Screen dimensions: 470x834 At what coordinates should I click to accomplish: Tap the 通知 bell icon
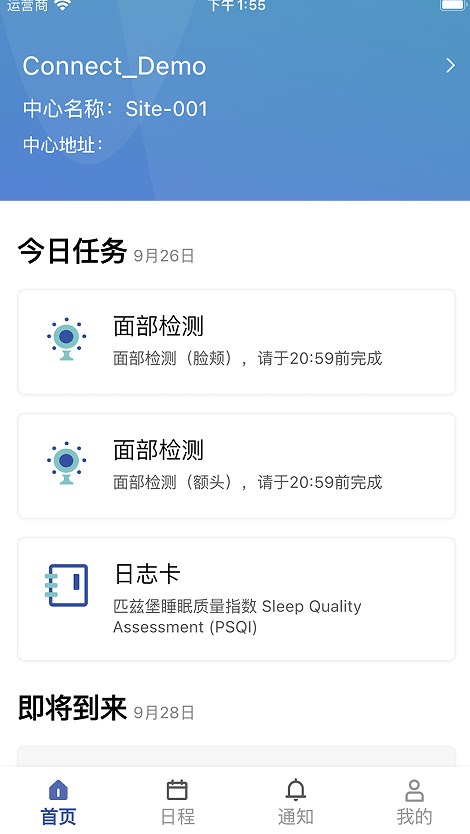pos(296,790)
